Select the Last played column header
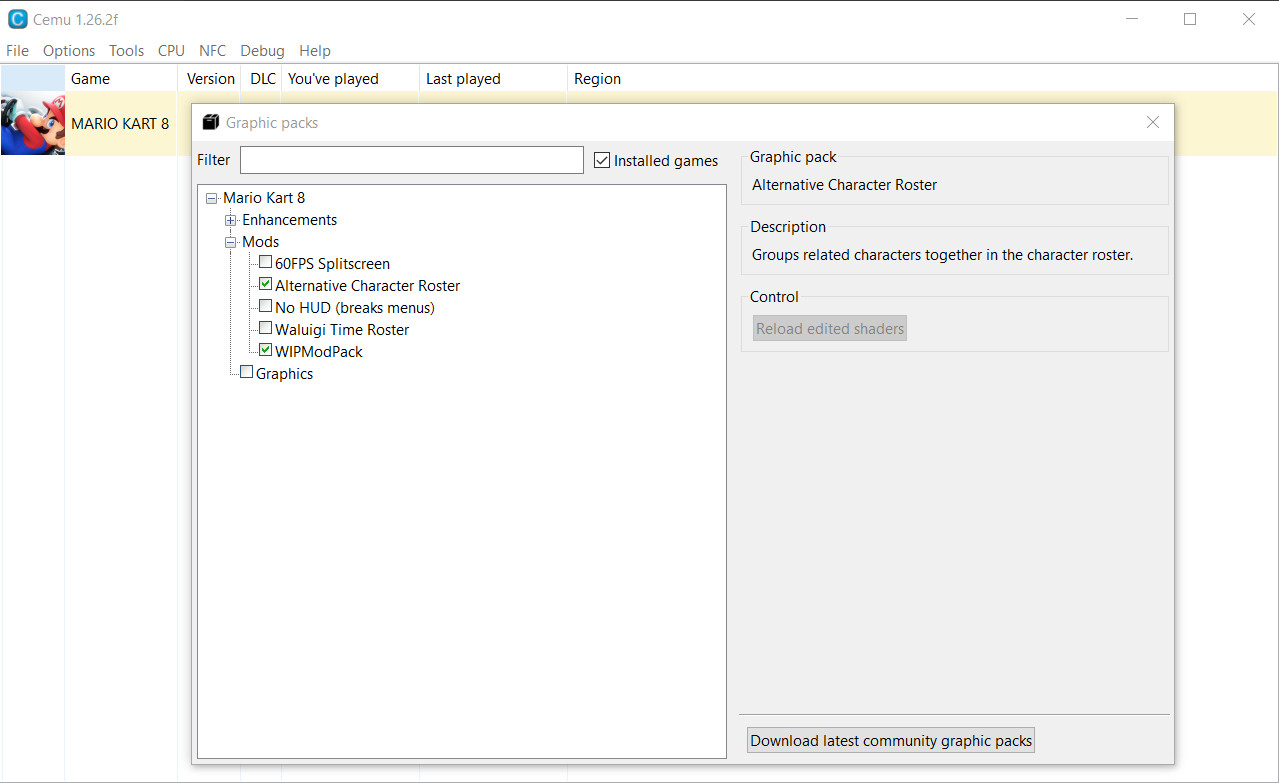Viewport: 1279px width, 783px height. [463, 78]
